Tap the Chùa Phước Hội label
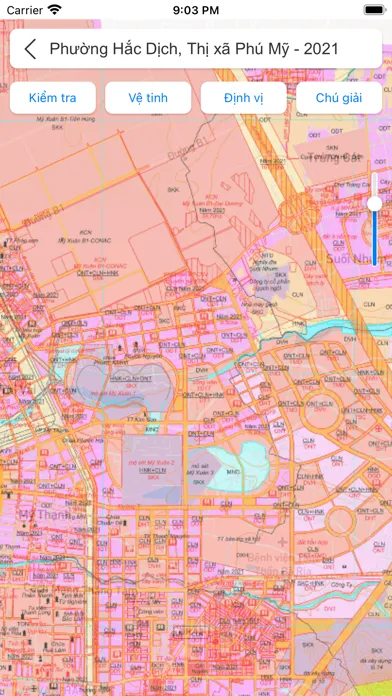 tap(83, 440)
